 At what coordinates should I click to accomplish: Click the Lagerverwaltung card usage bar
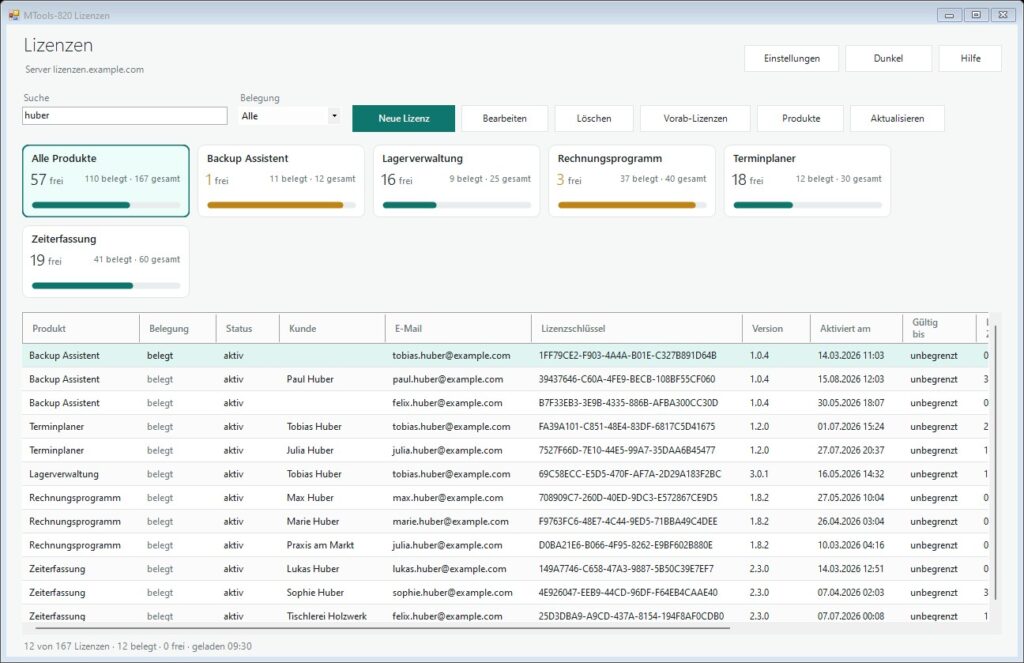(x=456, y=205)
